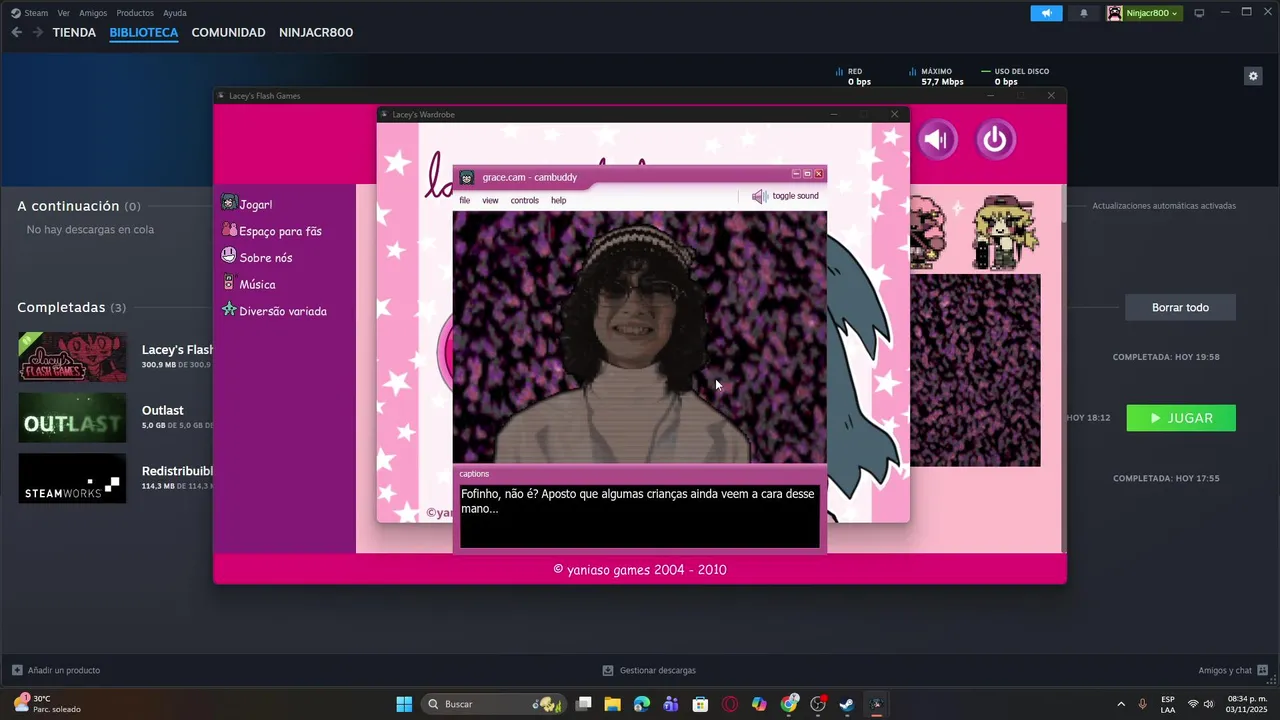This screenshot has height=720, width=1280.
Task: Open the Ver menu in Steam
Action: click(x=64, y=13)
